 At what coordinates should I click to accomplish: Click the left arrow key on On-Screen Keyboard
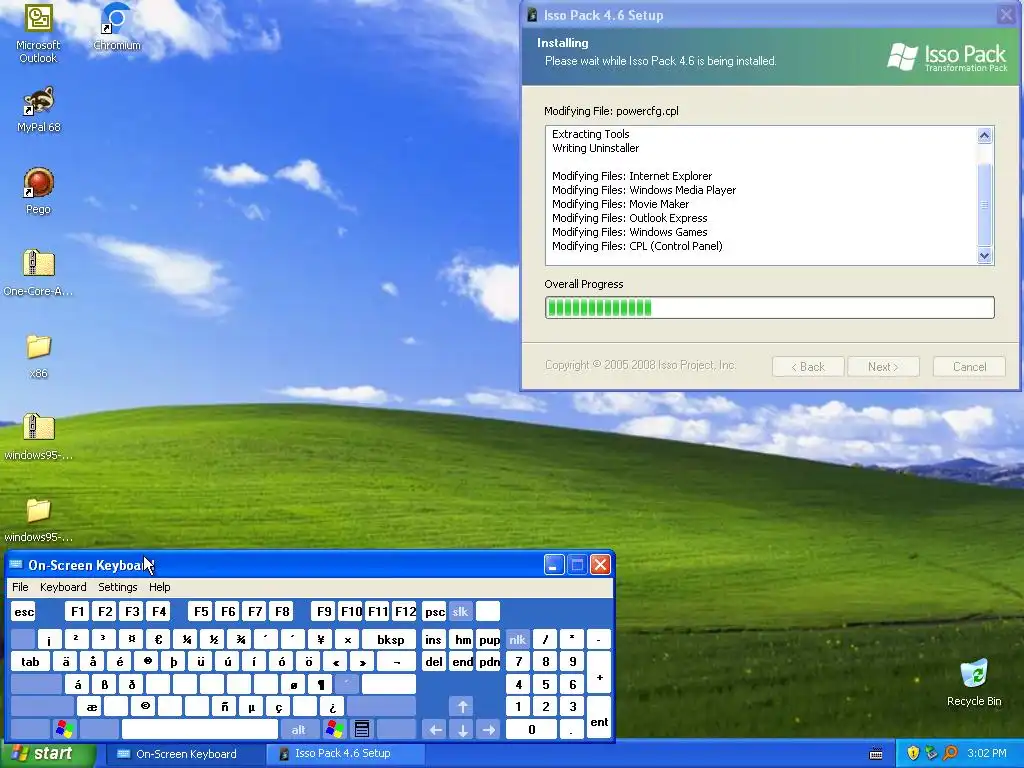point(435,729)
